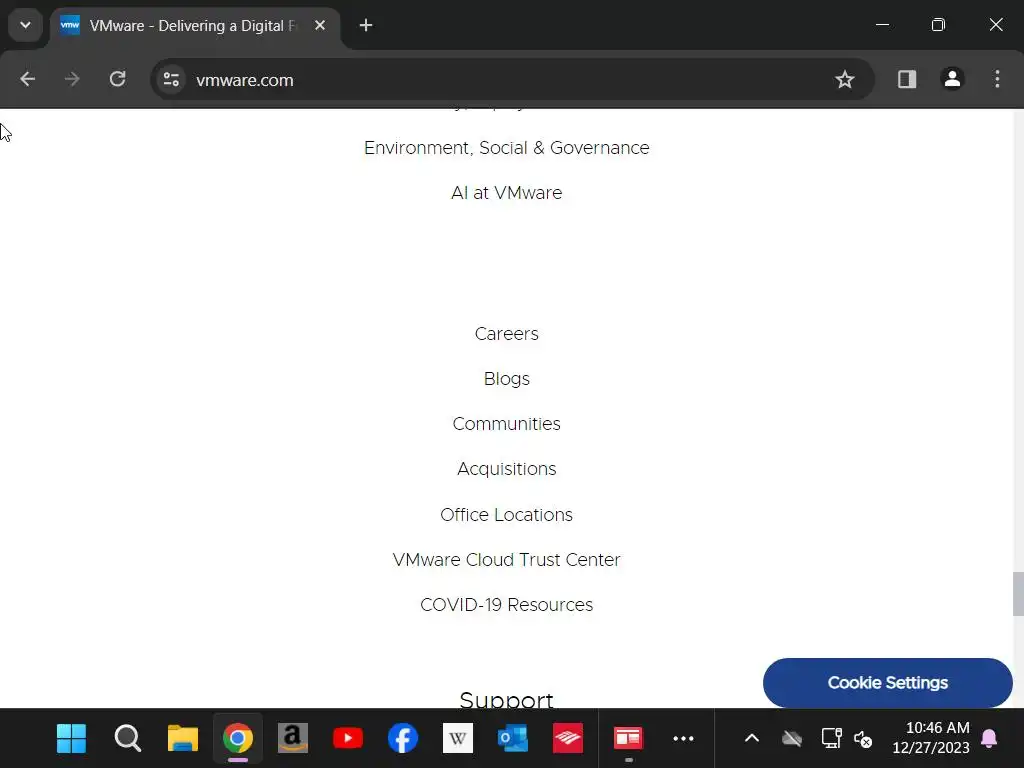Open Outlook from the taskbar
This screenshot has height=768, width=1024.
click(x=513, y=739)
